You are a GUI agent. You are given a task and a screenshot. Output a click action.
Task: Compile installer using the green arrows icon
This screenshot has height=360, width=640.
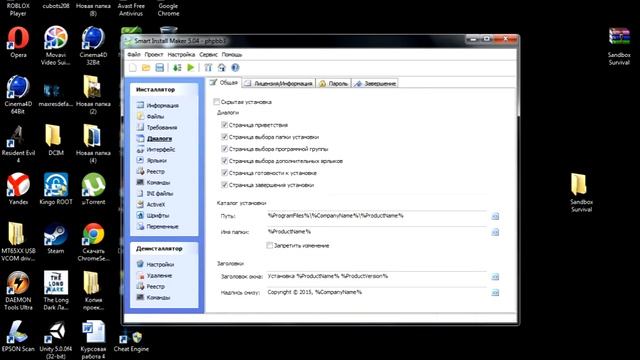[x=177, y=68]
